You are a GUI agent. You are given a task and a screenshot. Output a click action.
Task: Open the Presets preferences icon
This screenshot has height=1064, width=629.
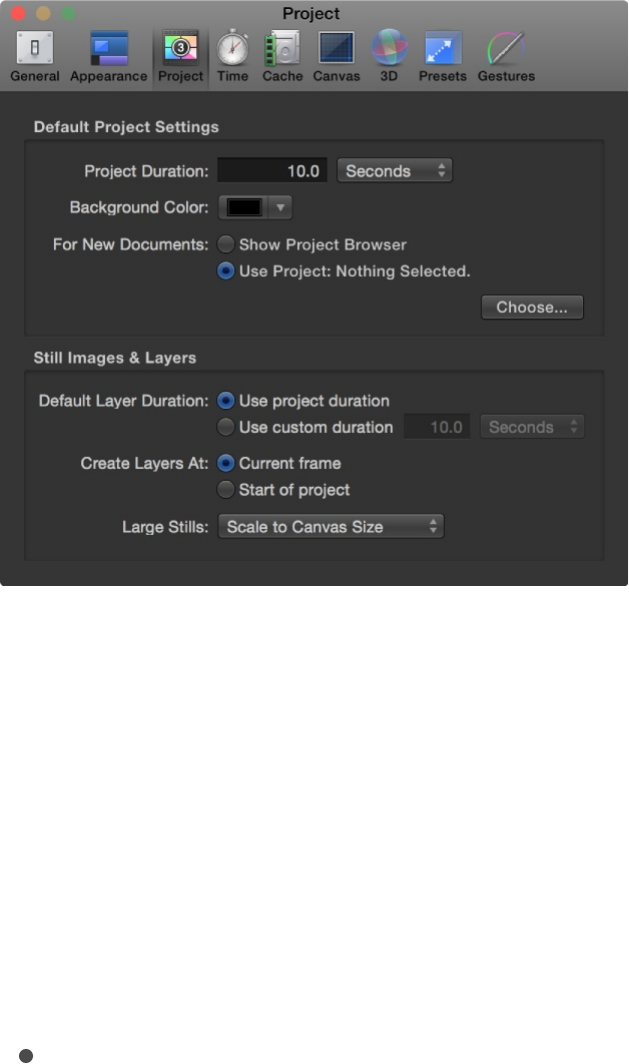pyautogui.click(x=442, y=48)
